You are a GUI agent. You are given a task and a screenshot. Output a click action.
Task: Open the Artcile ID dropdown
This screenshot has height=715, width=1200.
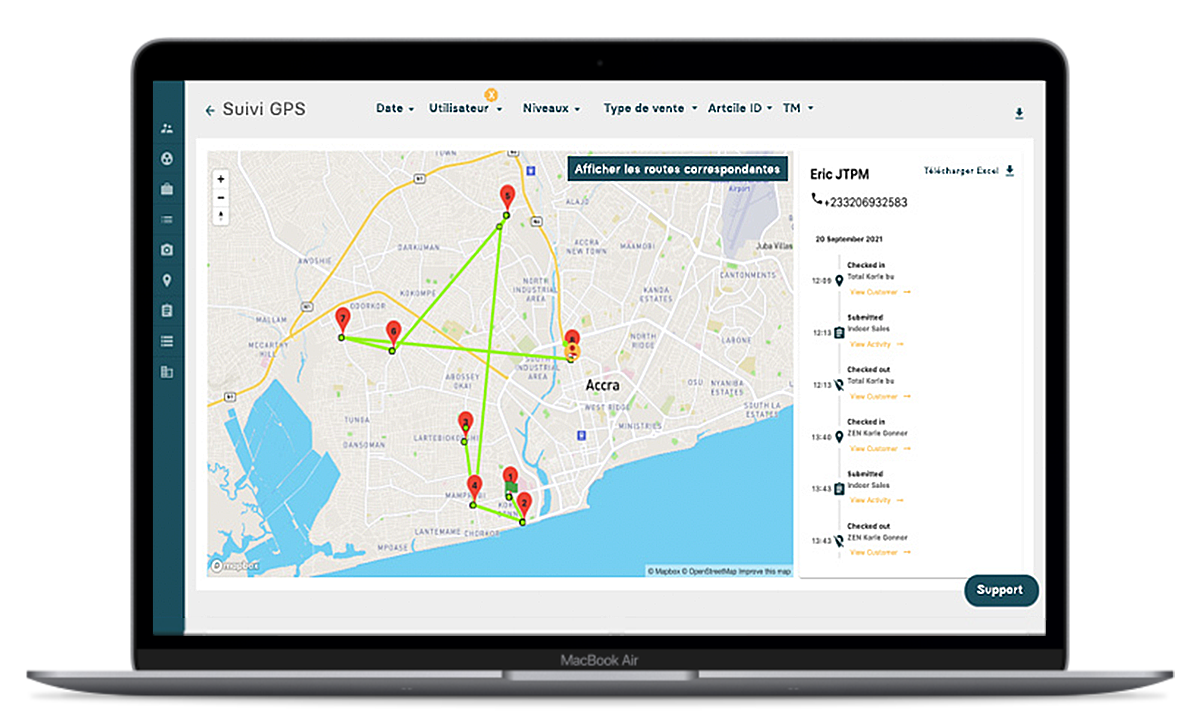740,108
